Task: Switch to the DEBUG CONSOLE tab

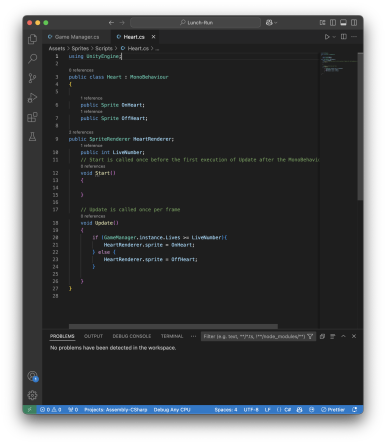Action: (x=132, y=336)
